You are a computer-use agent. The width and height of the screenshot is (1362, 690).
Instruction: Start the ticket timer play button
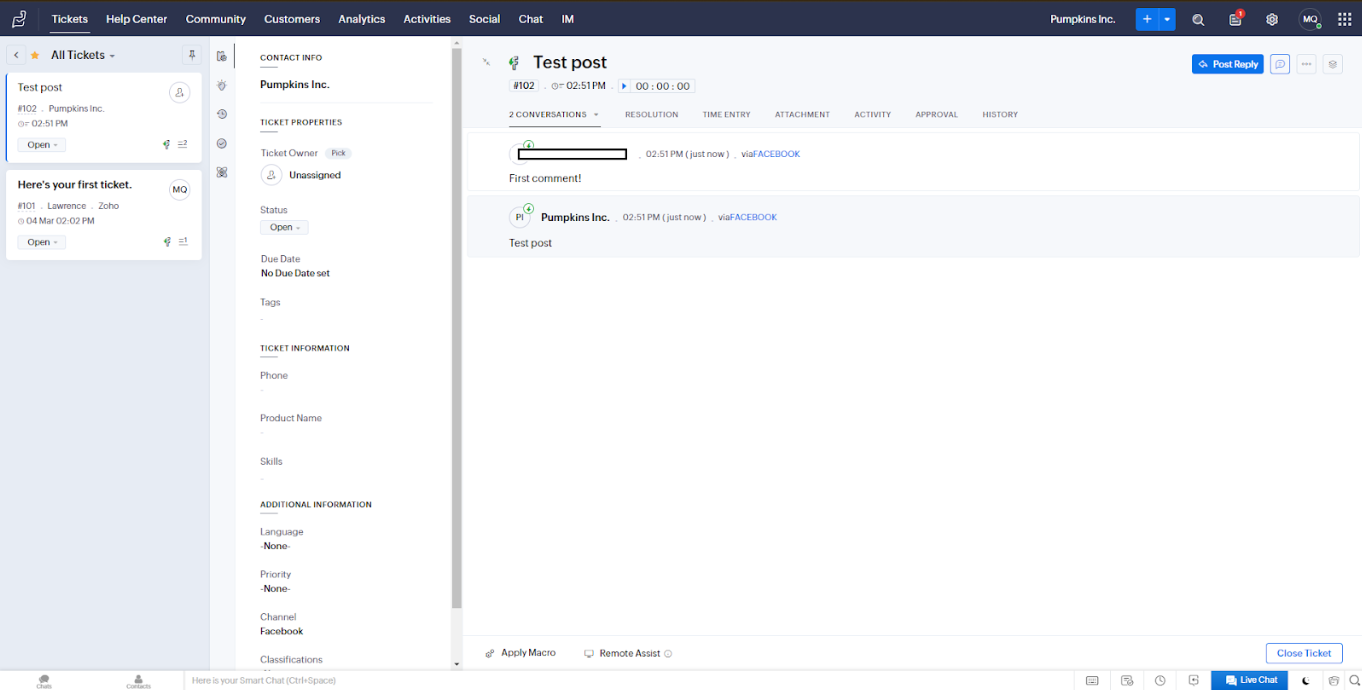pos(624,86)
